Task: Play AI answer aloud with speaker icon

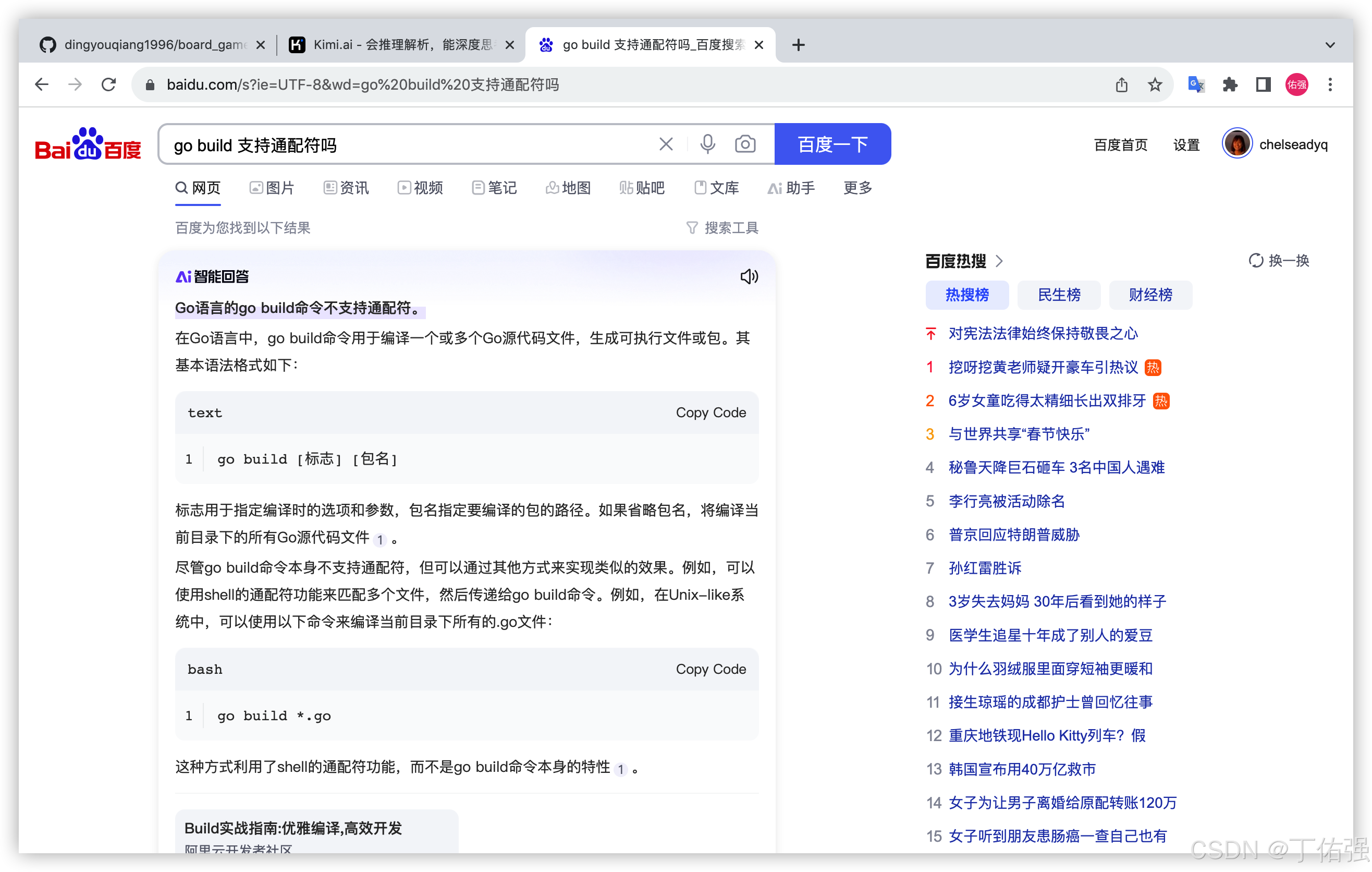Action: click(x=749, y=276)
